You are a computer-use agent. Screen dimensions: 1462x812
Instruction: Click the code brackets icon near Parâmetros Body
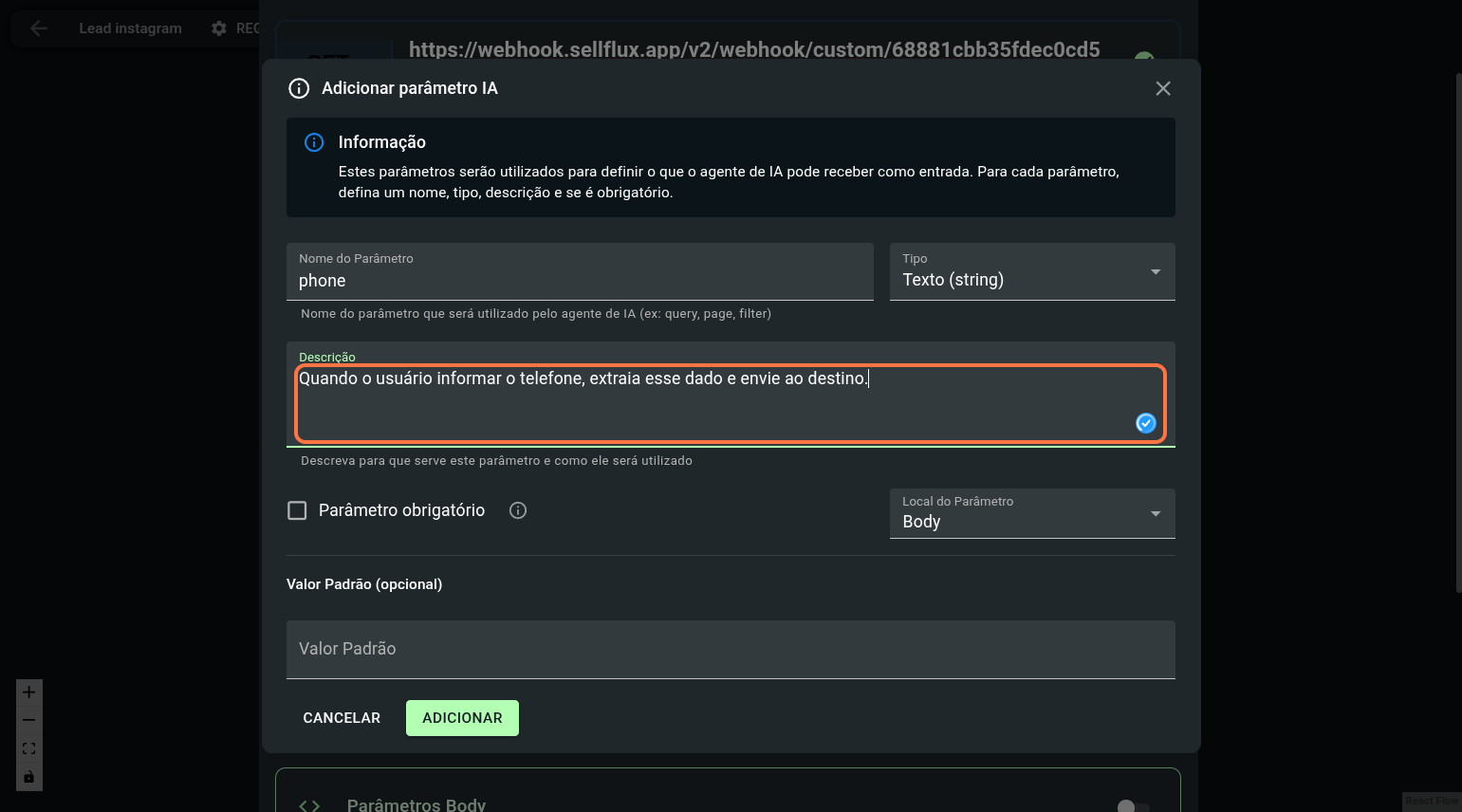[309, 805]
